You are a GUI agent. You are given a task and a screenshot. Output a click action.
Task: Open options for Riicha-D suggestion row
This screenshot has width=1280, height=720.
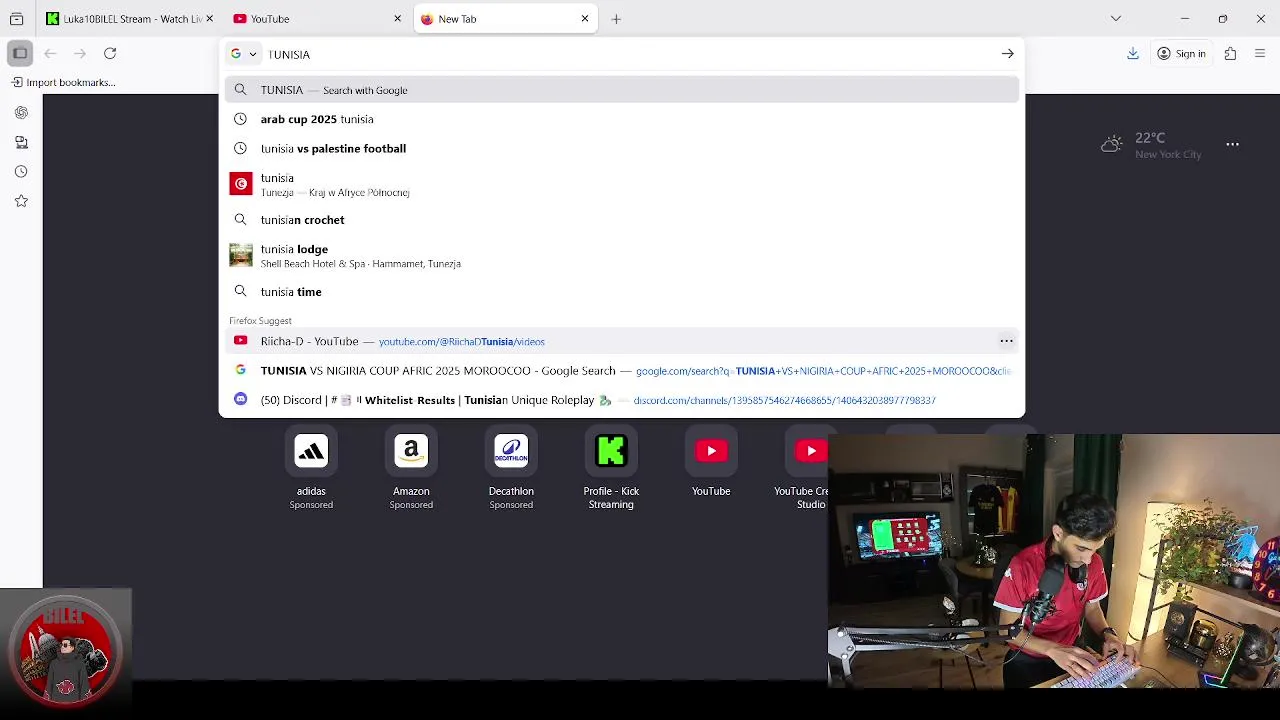point(1006,341)
